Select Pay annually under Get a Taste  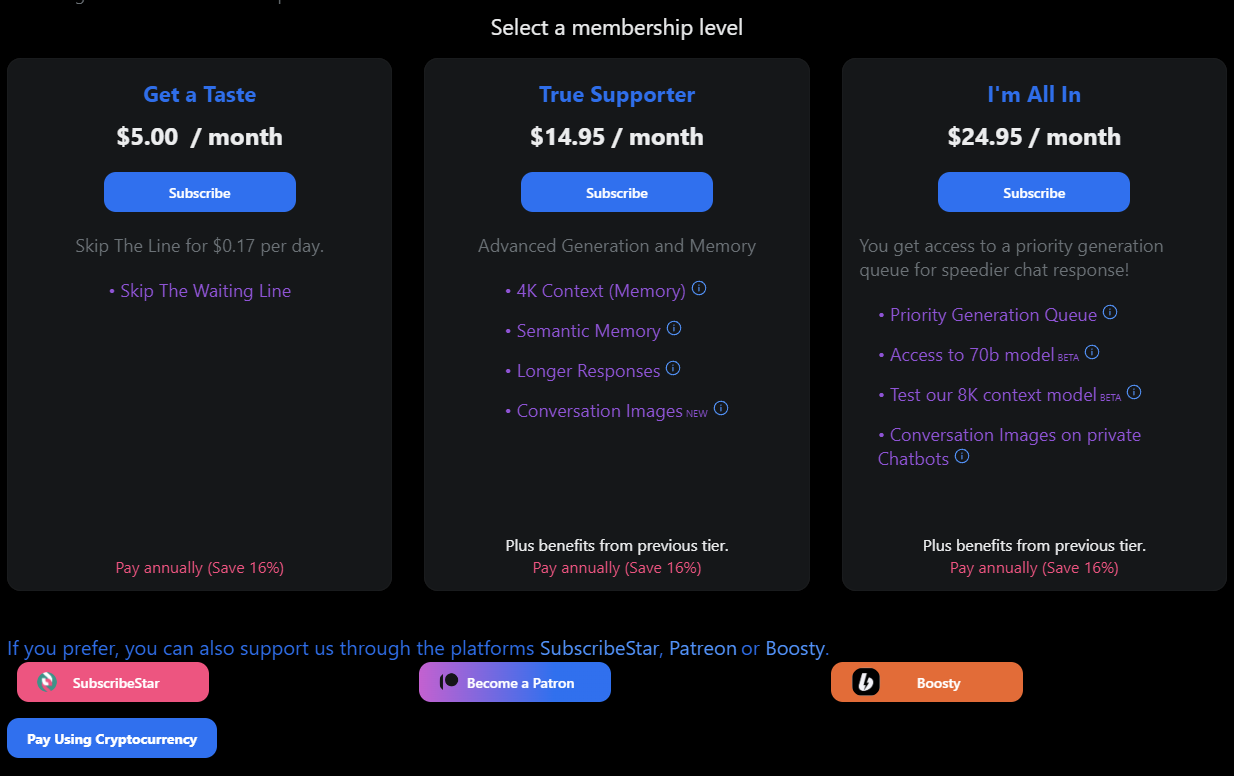(199, 567)
